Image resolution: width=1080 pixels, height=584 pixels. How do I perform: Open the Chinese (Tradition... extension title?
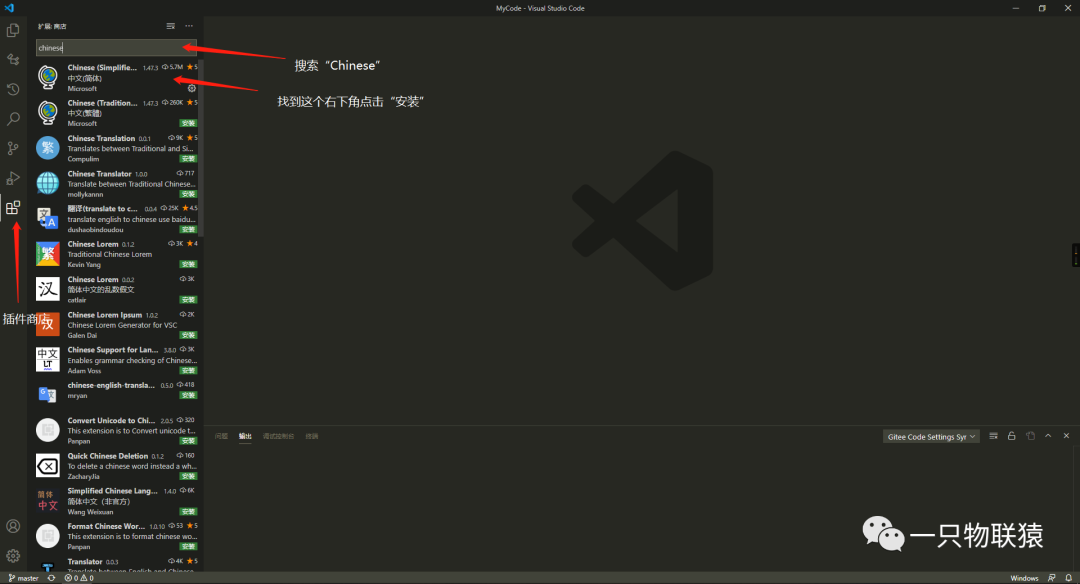pyautogui.click(x=102, y=103)
